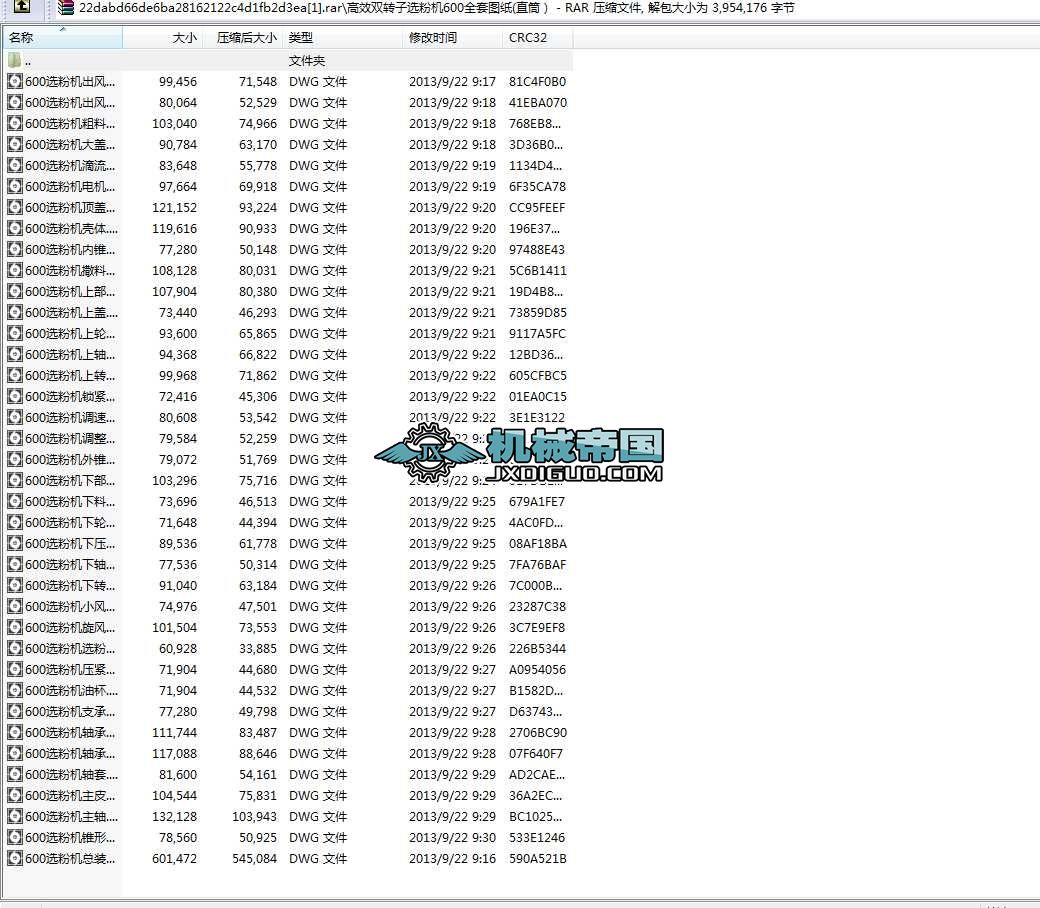Sort by the 修改时间 column header
Image resolution: width=1040 pixels, height=908 pixels.
tap(453, 38)
